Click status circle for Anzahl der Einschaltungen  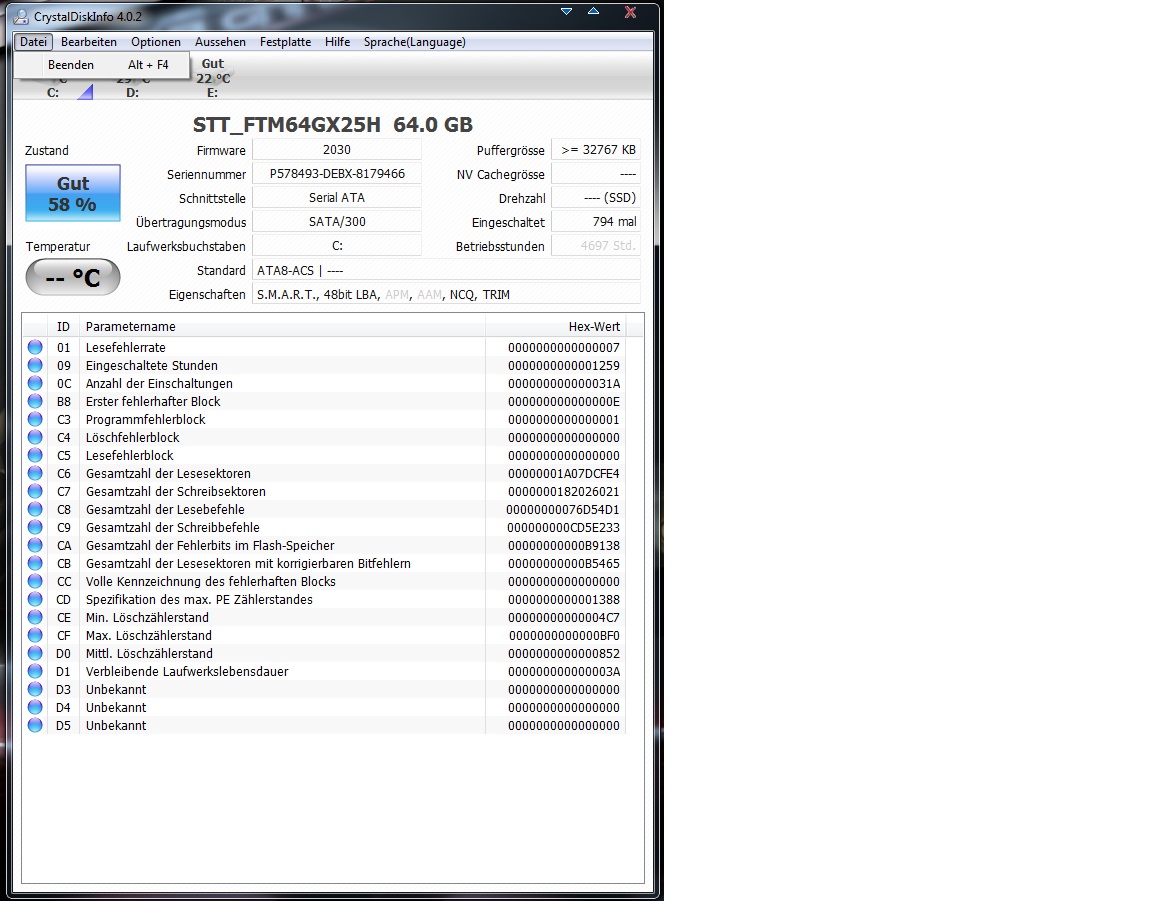pyautogui.click(x=35, y=383)
